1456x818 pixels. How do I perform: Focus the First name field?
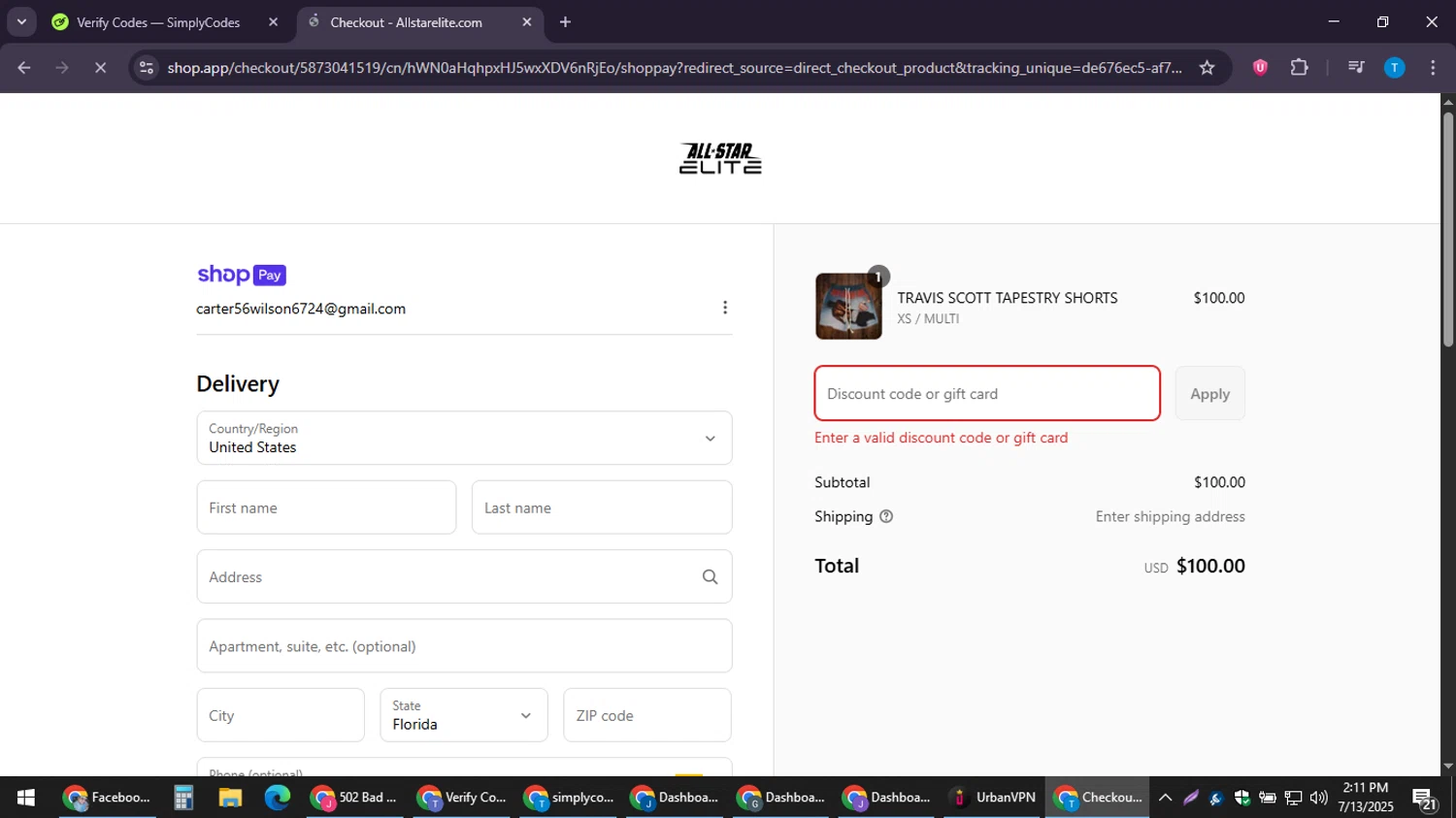click(326, 507)
